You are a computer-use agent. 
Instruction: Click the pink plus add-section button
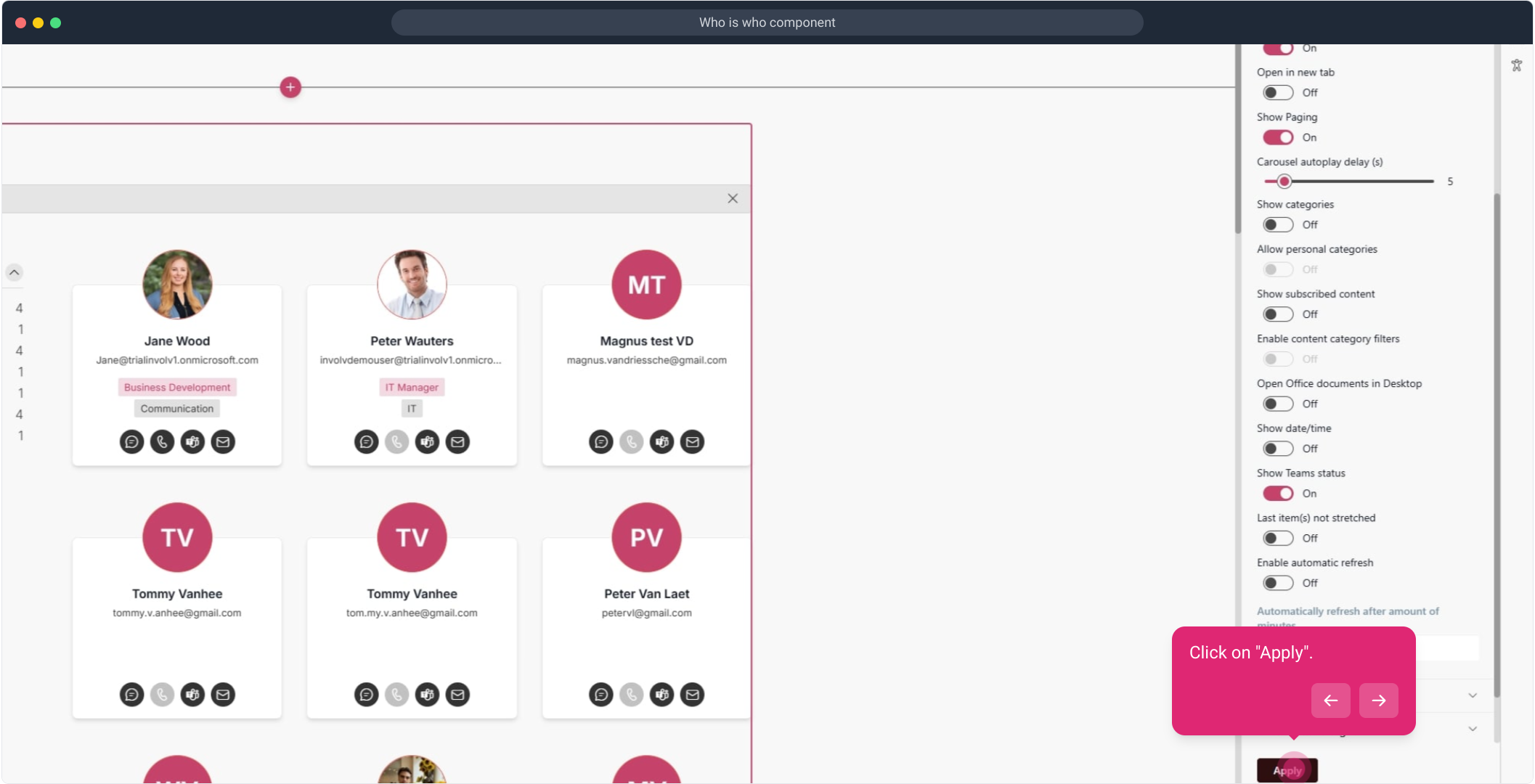click(290, 88)
